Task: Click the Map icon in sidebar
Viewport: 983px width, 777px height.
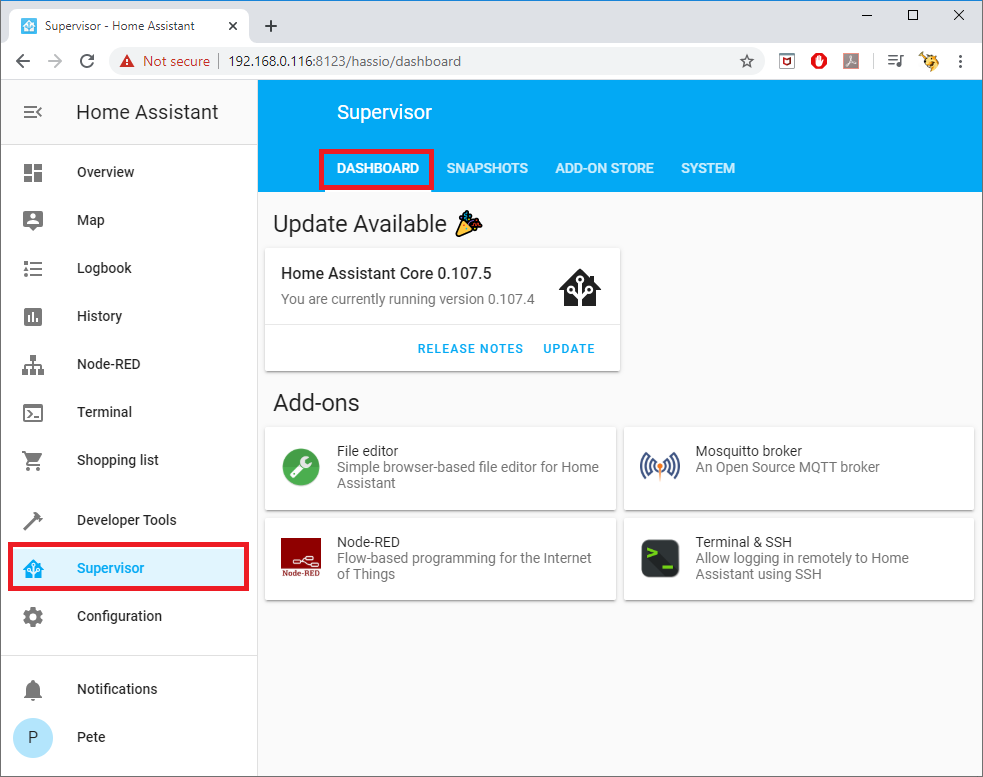Action: (x=33, y=221)
